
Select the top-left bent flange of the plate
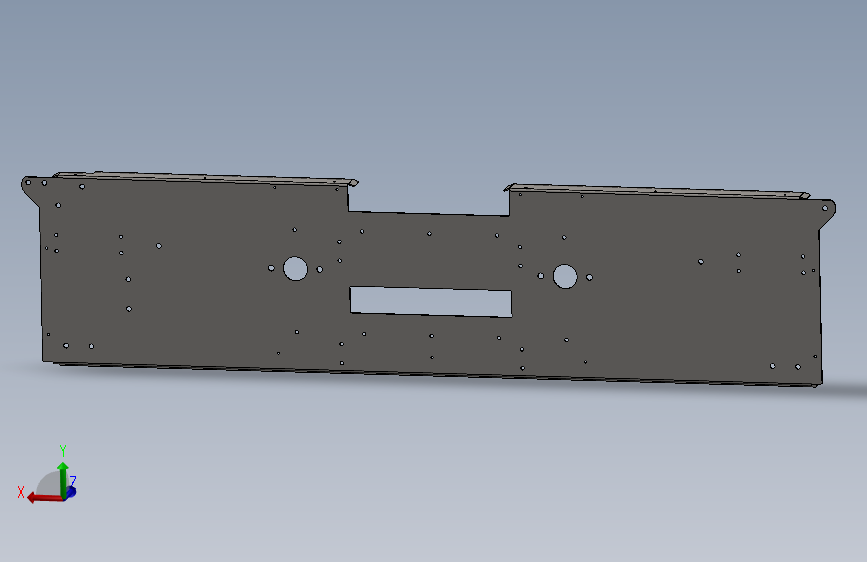[206, 178]
